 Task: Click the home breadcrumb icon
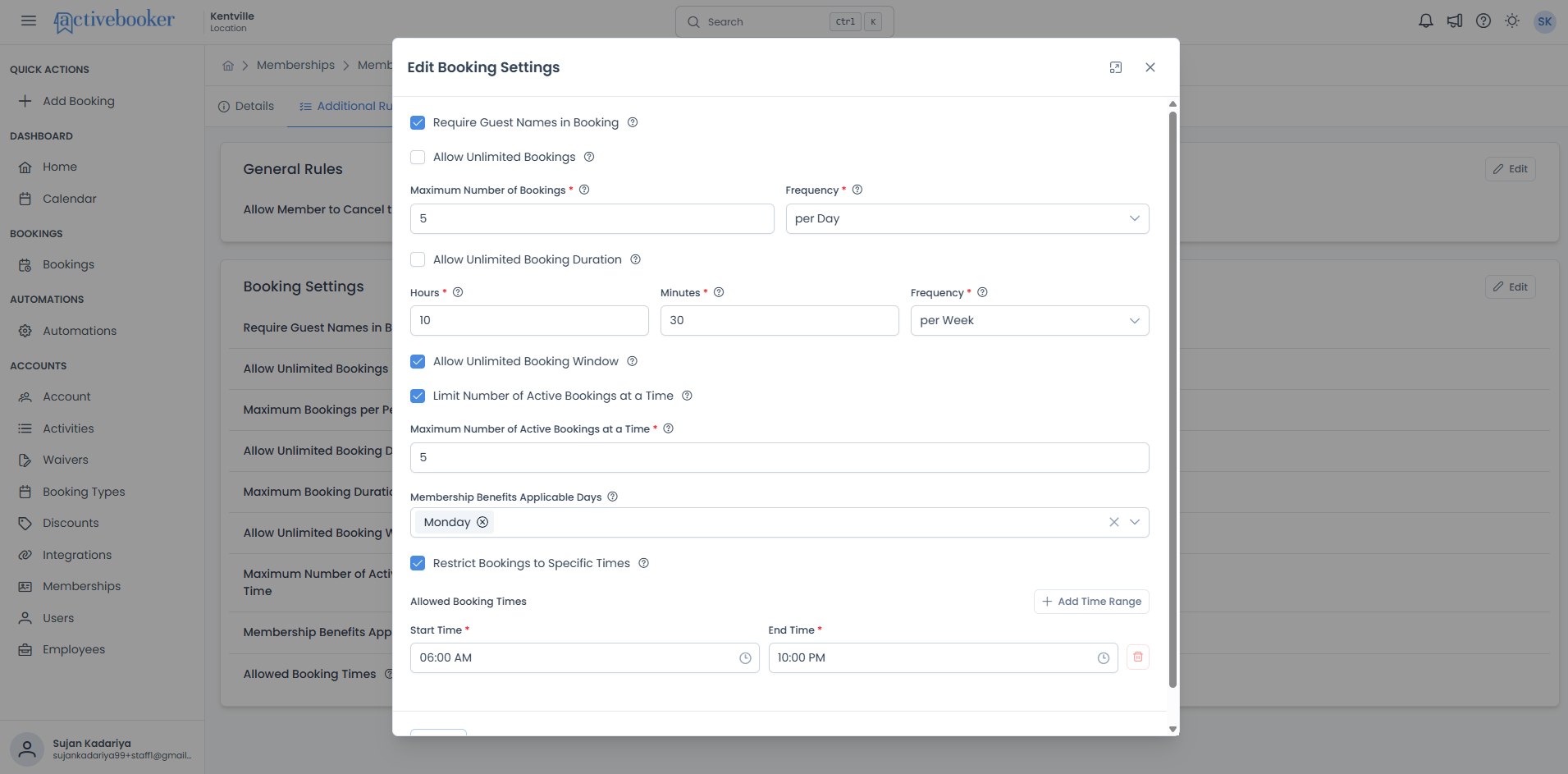coord(228,66)
